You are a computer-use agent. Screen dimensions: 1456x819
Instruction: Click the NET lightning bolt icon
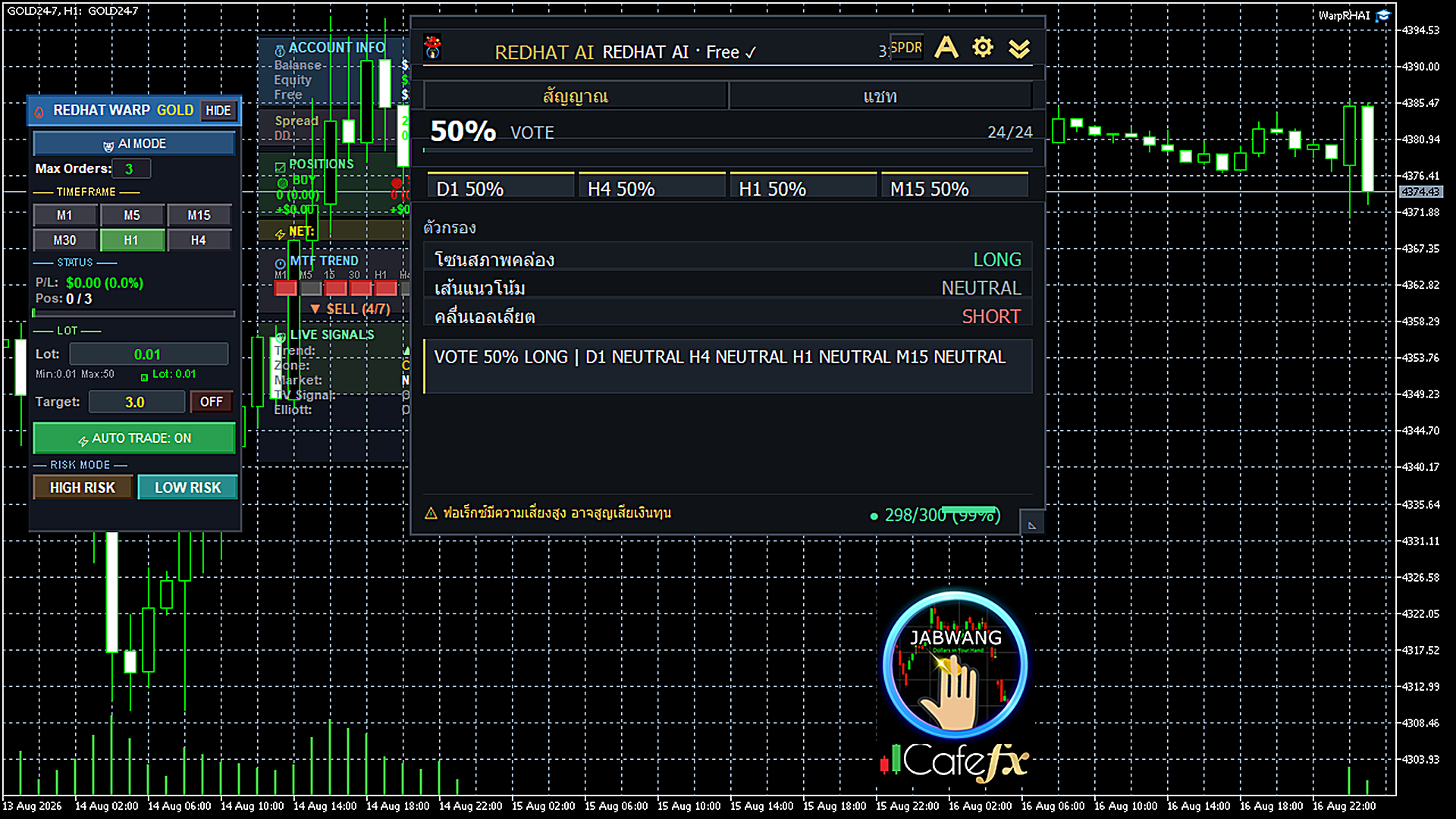click(280, 234)
